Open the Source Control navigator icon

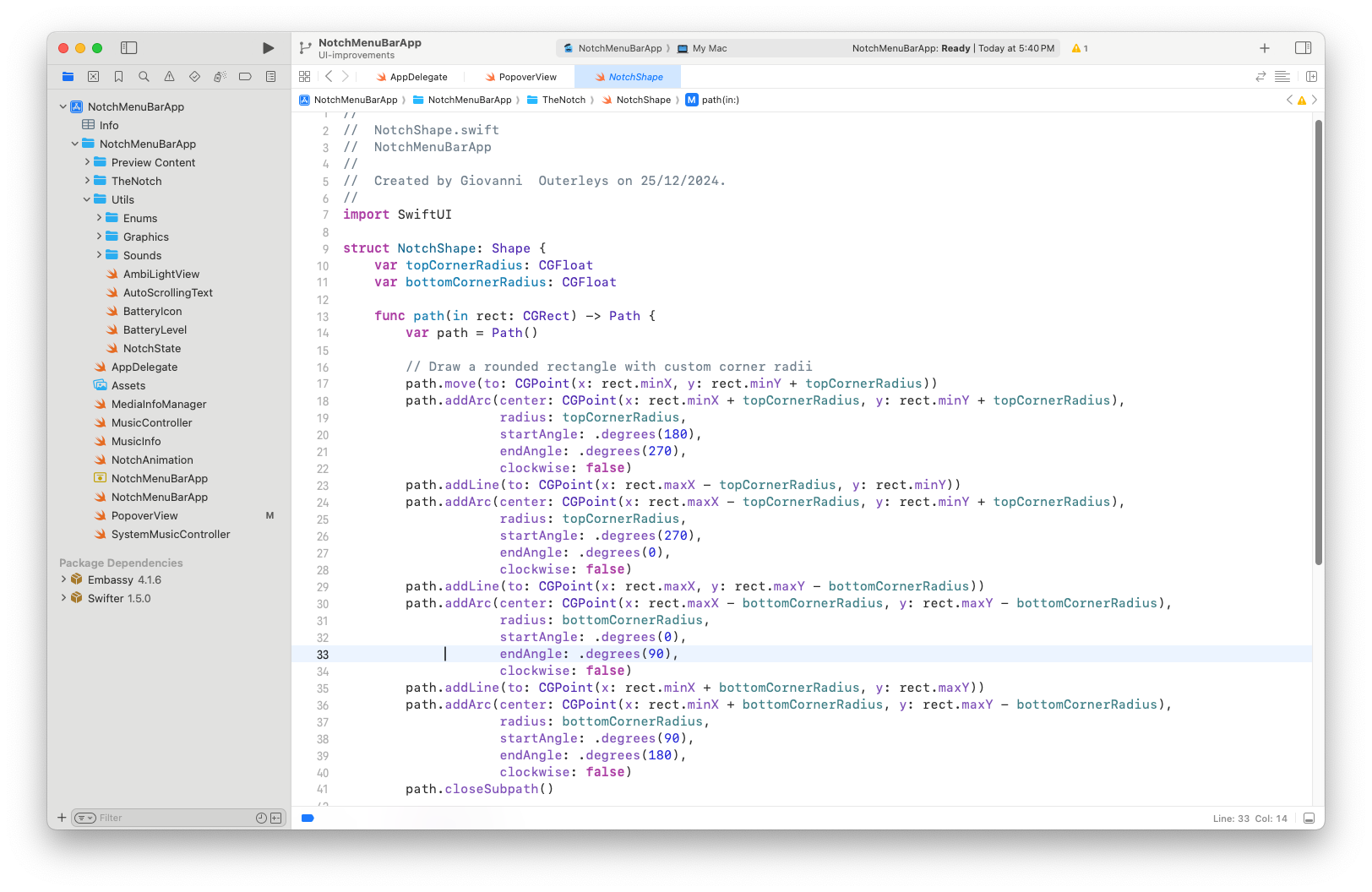point(93,77)
